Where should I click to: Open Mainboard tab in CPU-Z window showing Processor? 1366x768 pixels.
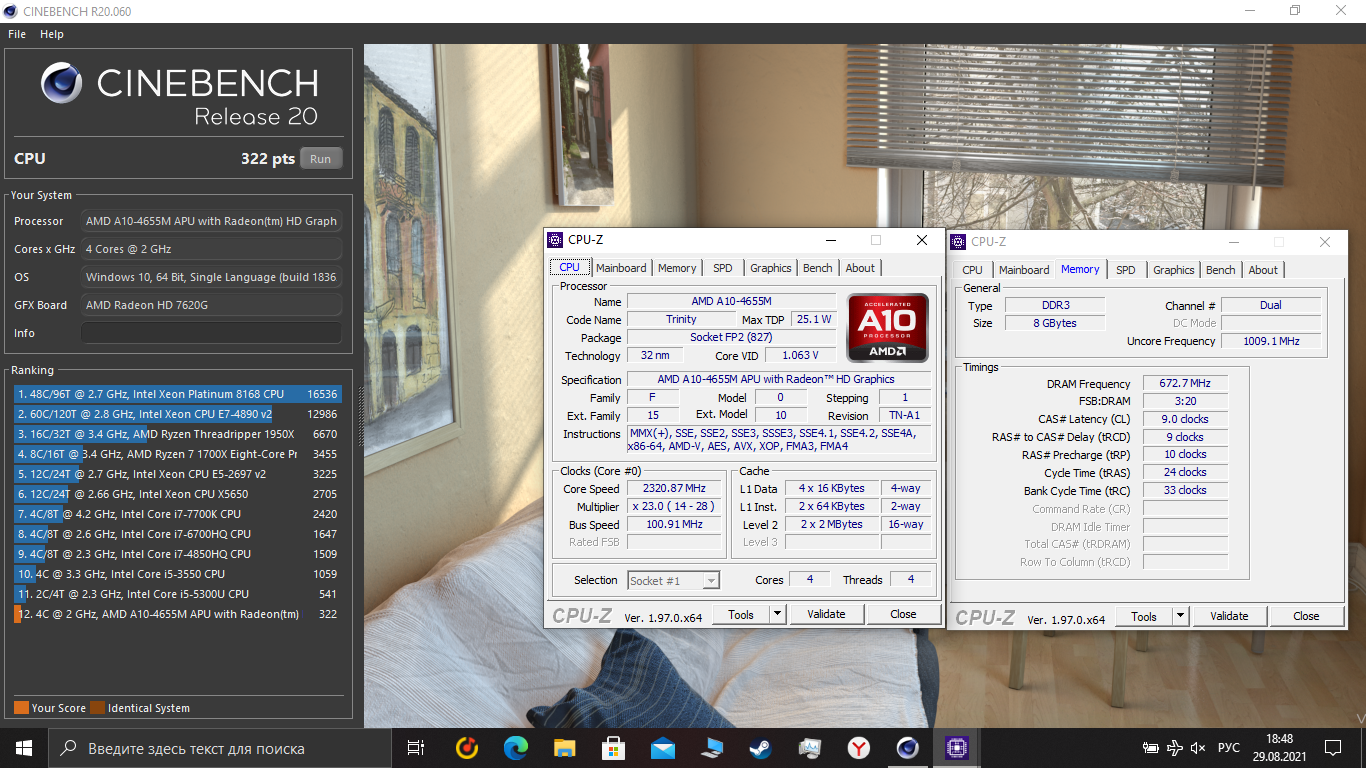coord(621,268)
